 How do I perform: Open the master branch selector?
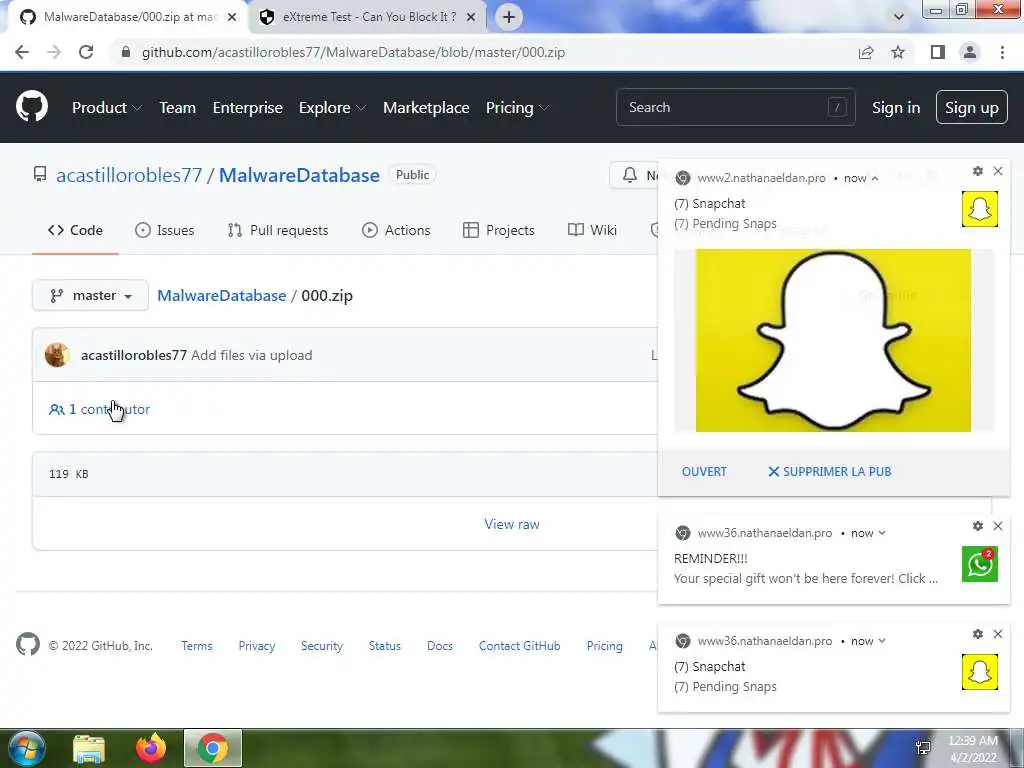[x=90, y=295]
